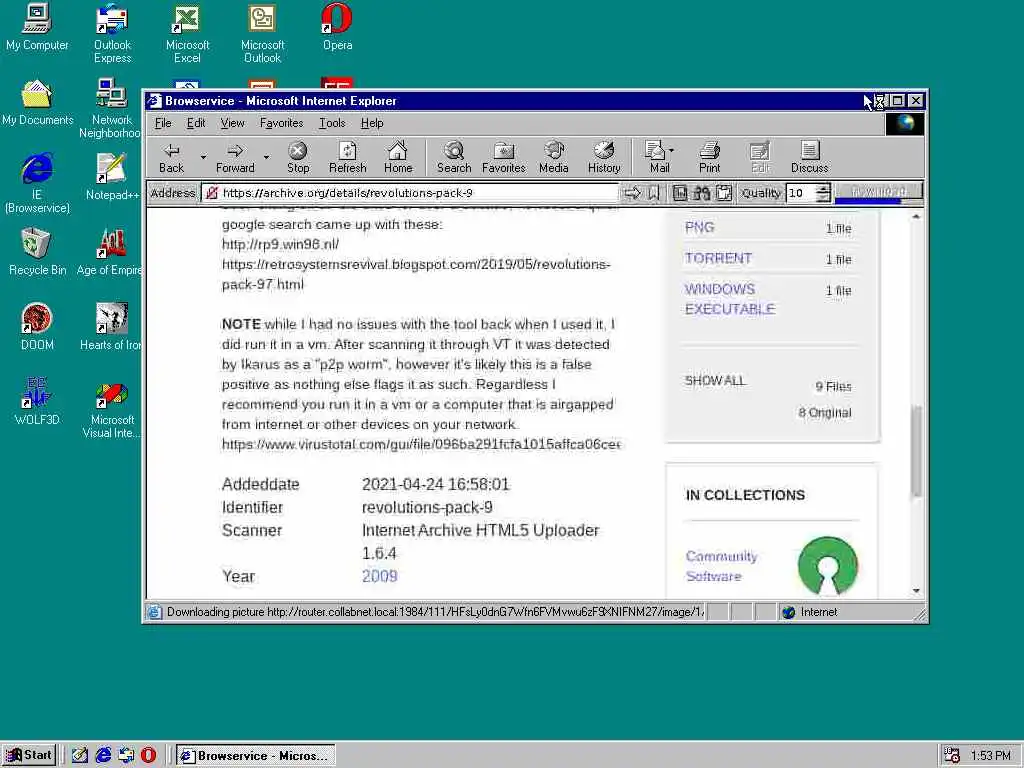This screenshot has width=1024, height=768.
Task: Click the address bar URL field
Action: point(409,193)
